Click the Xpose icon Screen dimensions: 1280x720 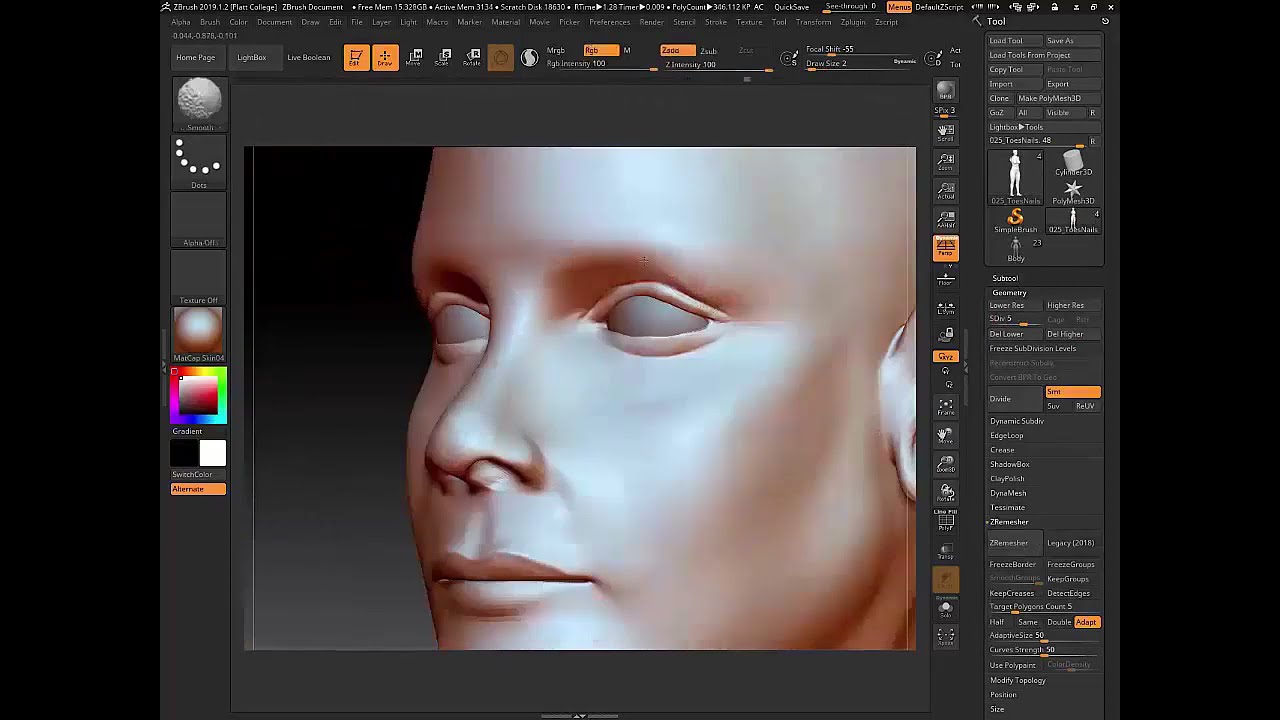coord(945,636)
